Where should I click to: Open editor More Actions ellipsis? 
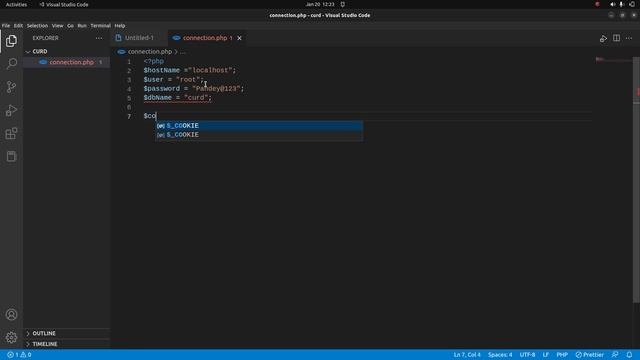[x=629, y=38]
